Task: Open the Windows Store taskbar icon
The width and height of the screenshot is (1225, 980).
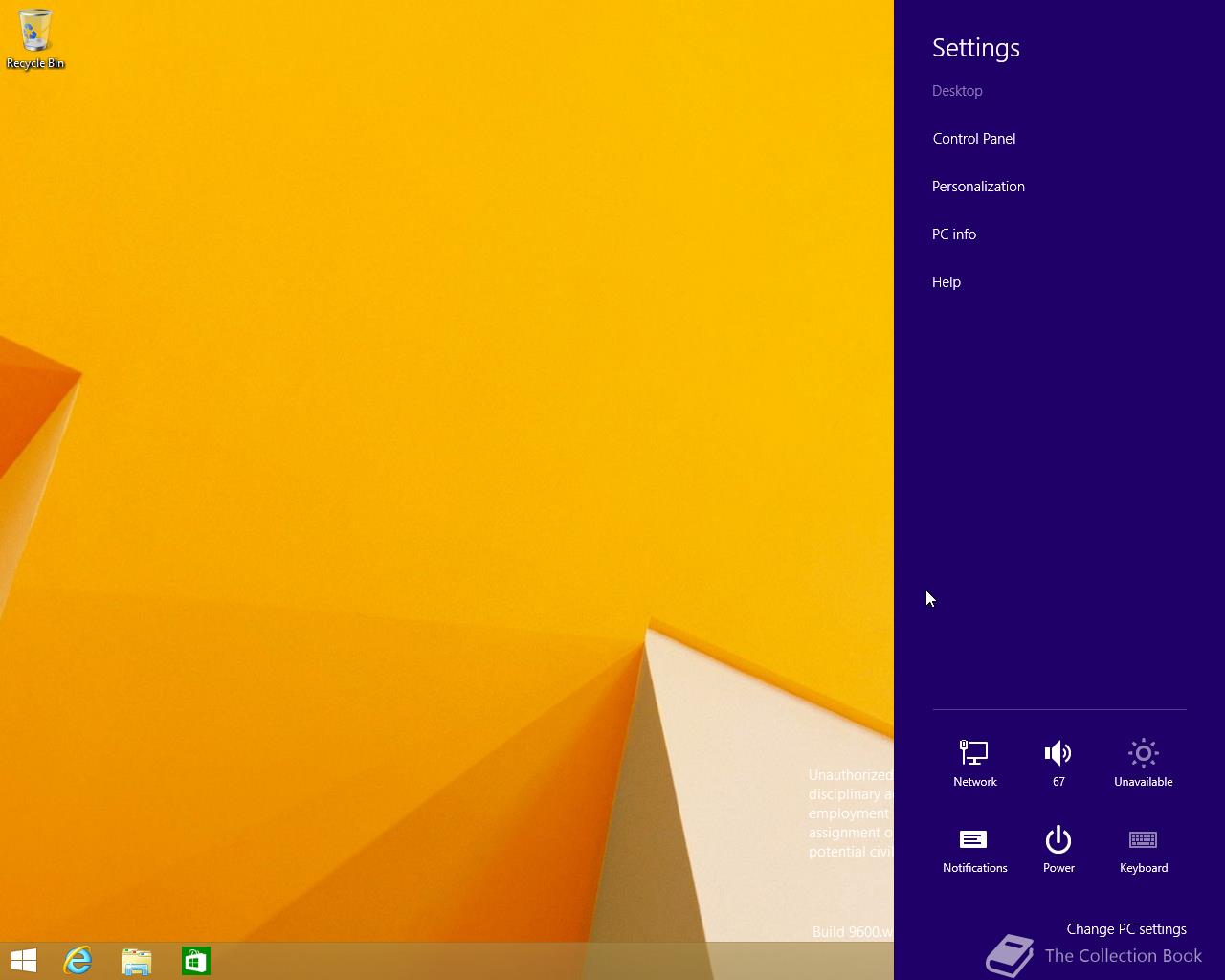Action: click(x=196, y=961)
